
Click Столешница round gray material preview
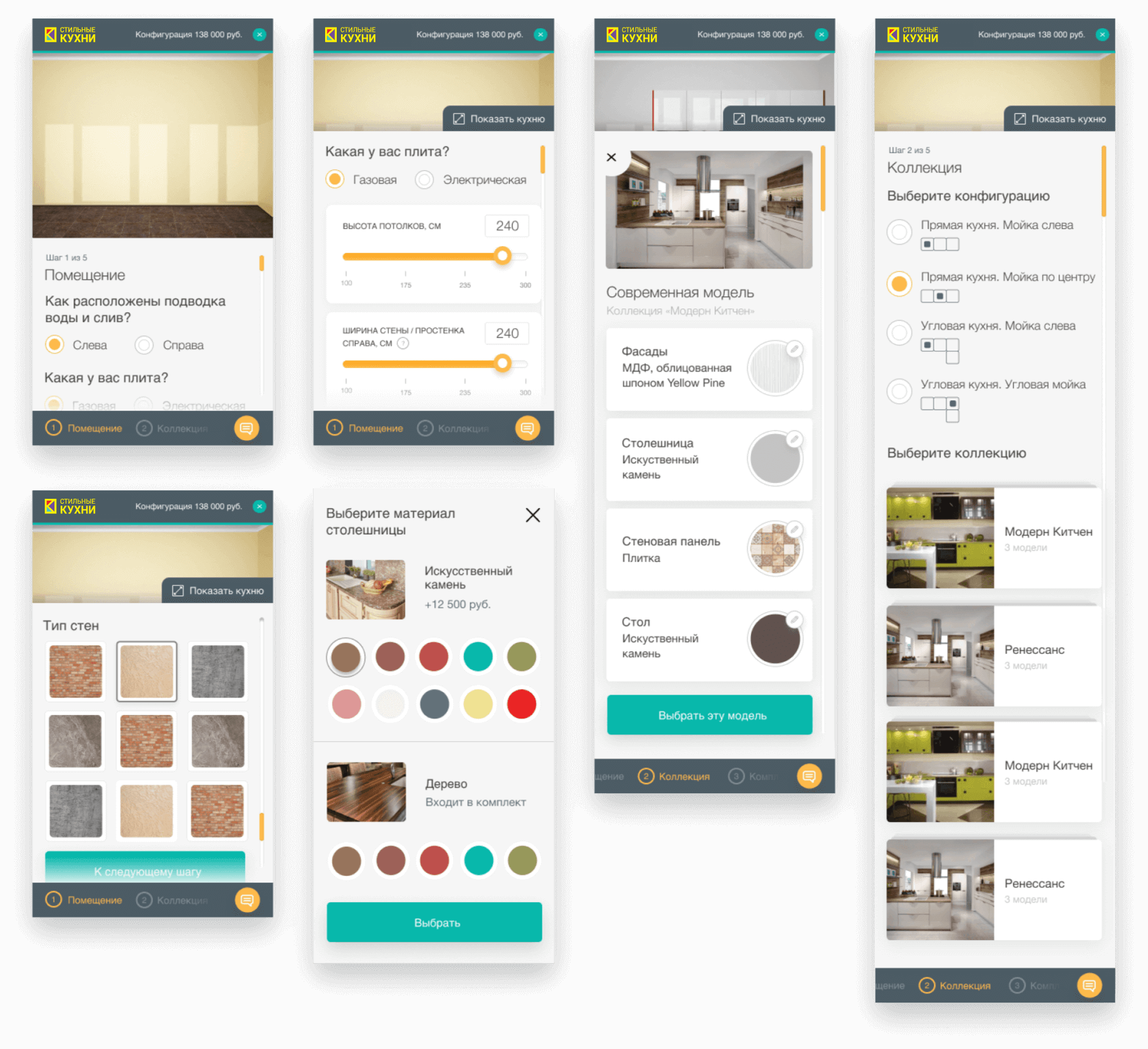point(775,459)
